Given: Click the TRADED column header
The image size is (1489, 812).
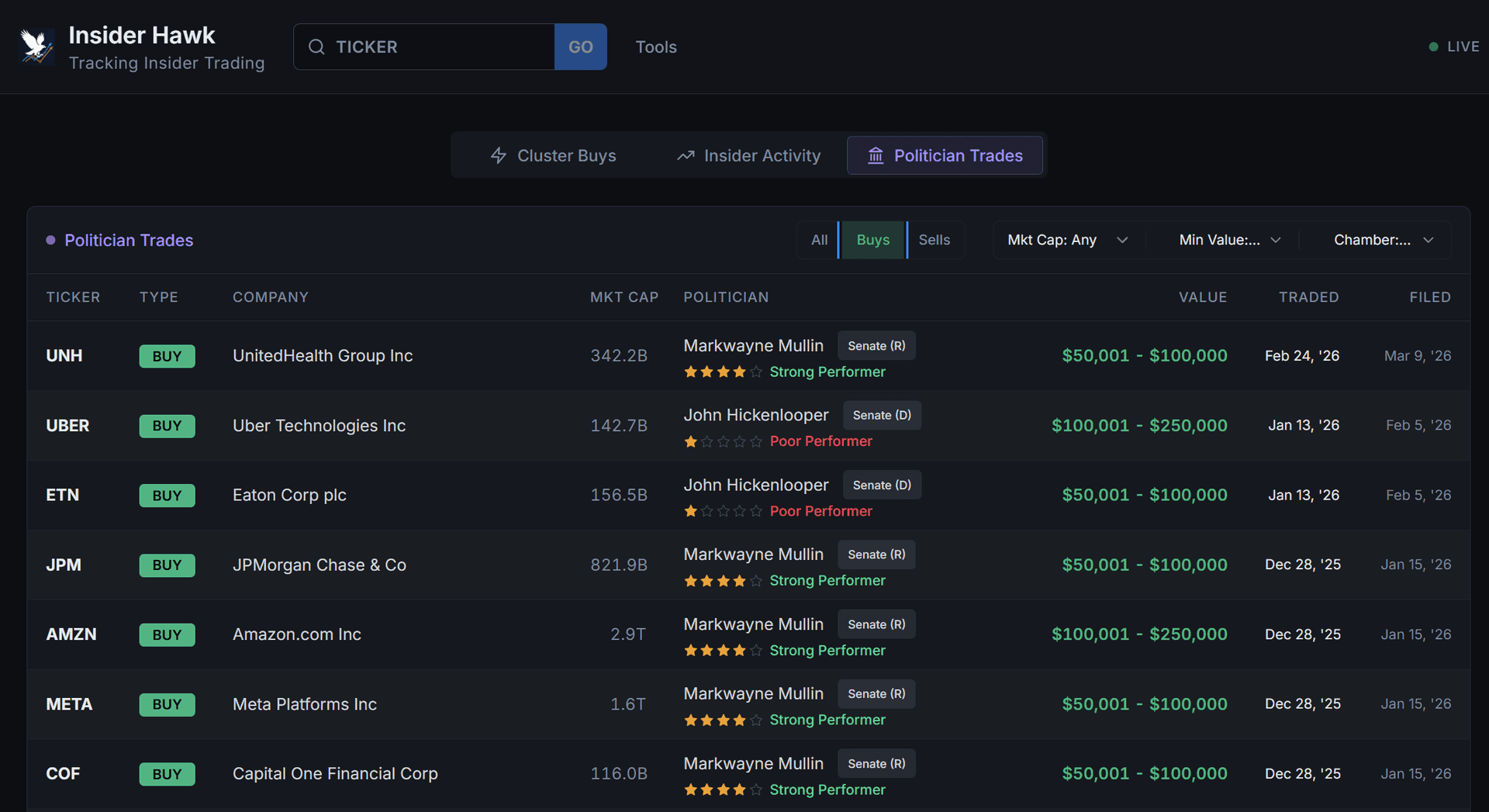Looking at the screenshot, I should tap(1309, 297).
